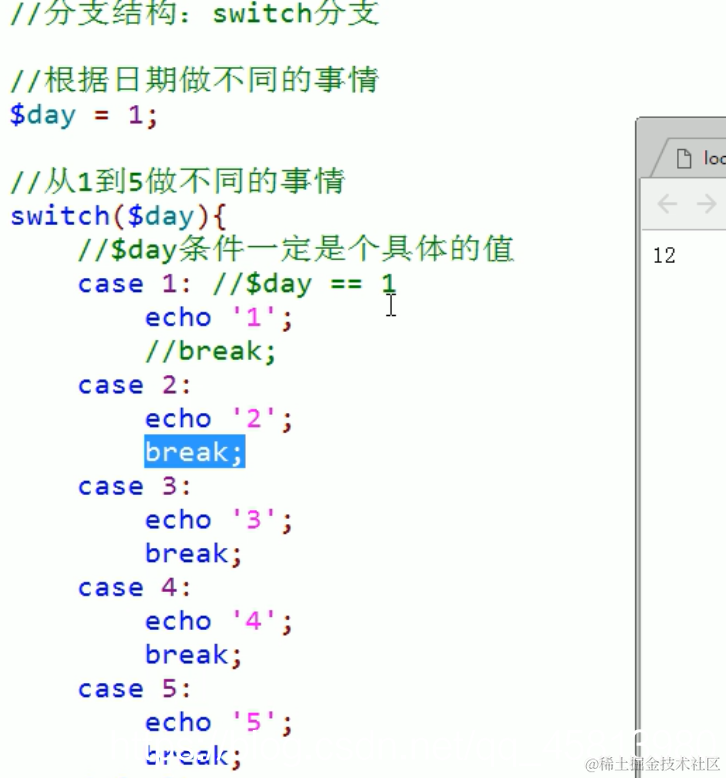
Task: Click the browser back arrow
Action: [x=667, y=204]
